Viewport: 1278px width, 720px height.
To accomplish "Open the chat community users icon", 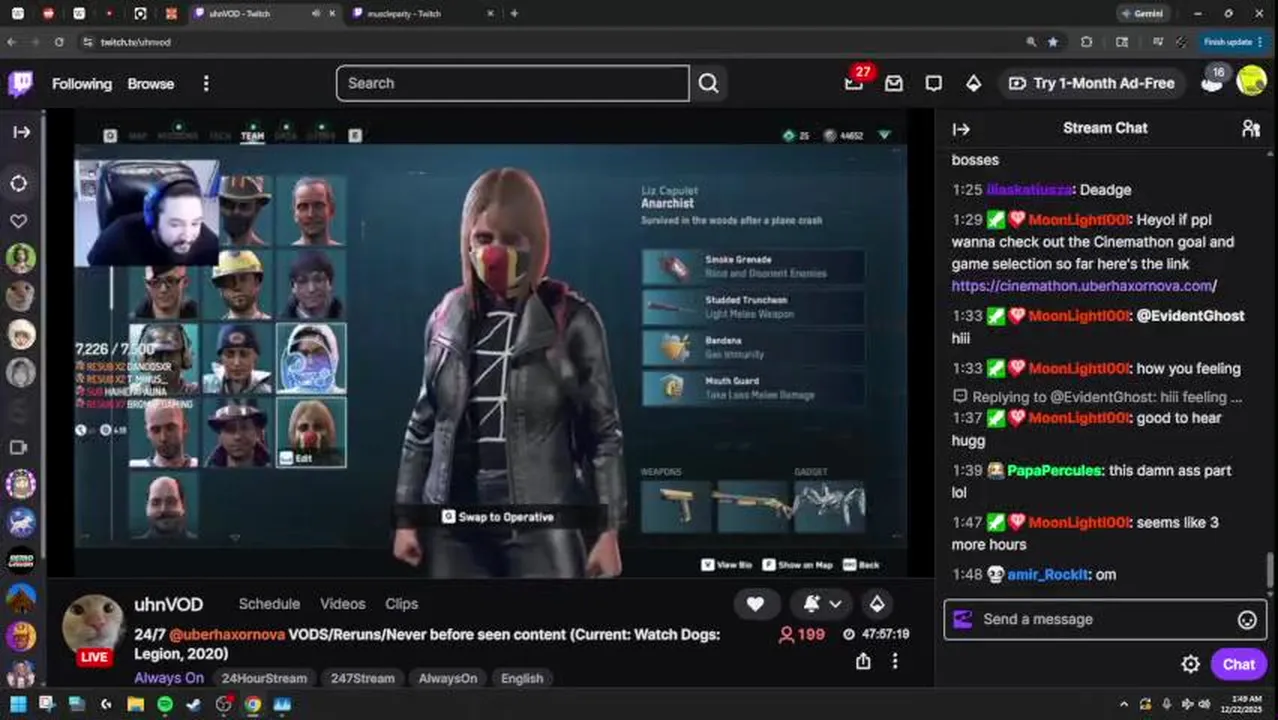I will click(1250, 128).
